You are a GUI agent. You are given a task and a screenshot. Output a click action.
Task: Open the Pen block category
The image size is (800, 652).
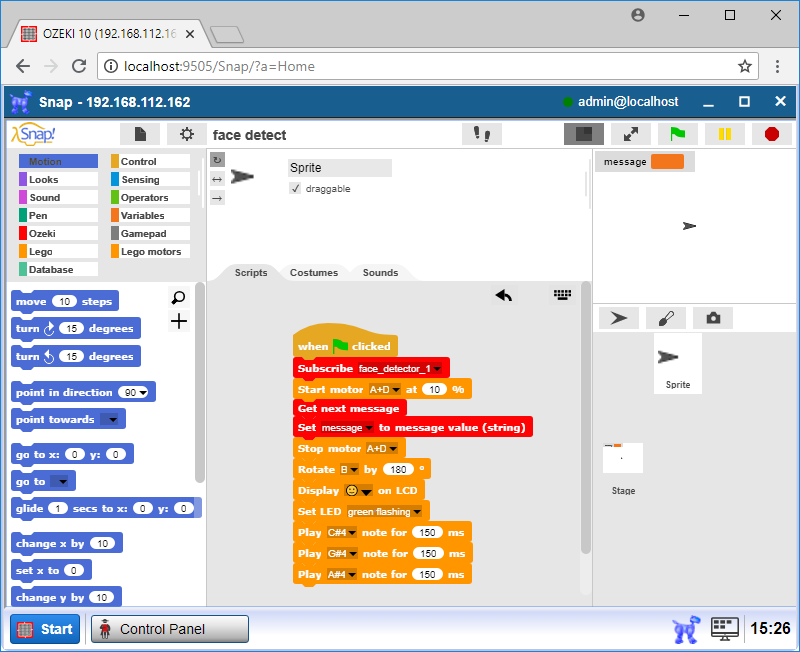[58, 215]
